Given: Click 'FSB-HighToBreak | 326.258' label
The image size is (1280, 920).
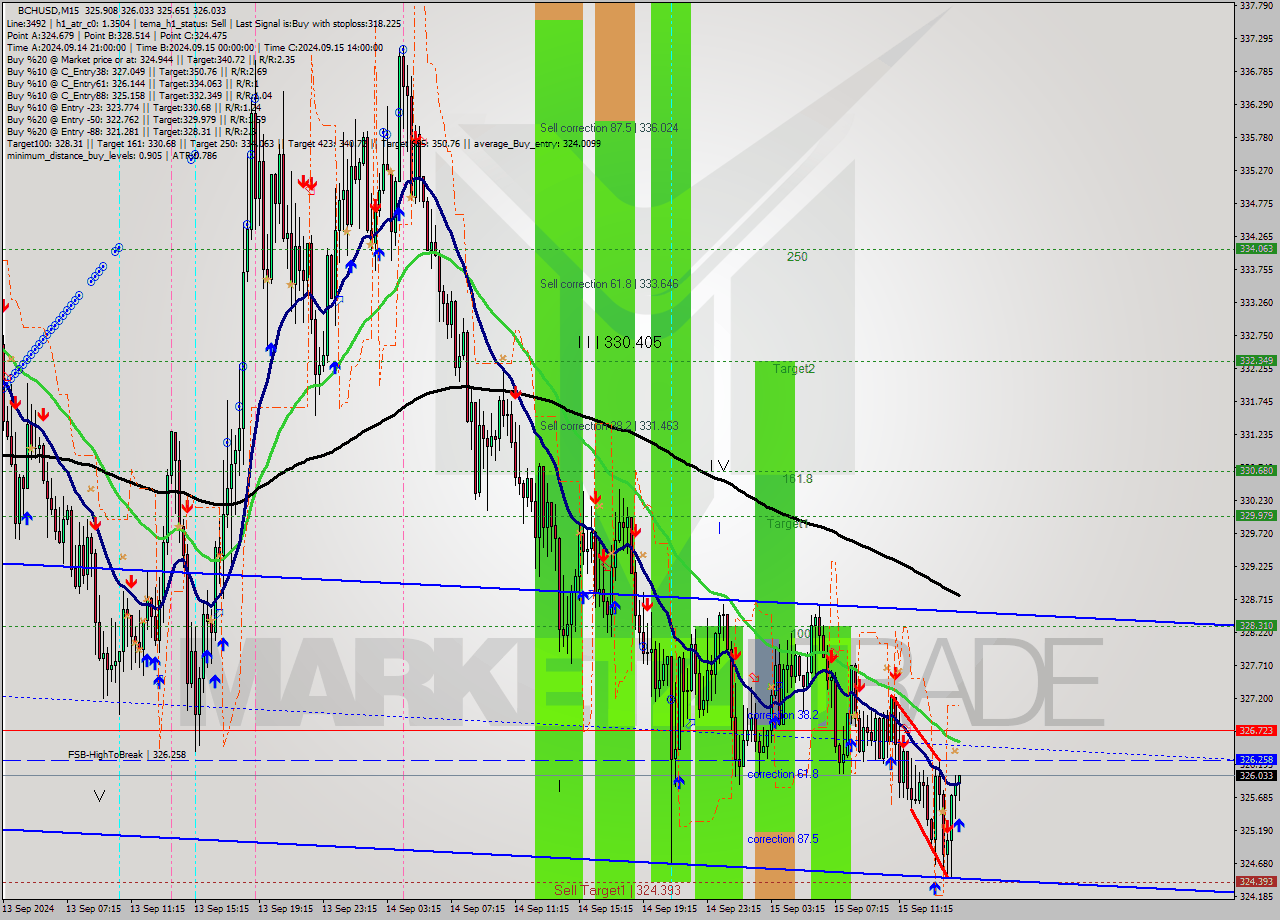Looking at the screenshot, I should coord(127,755).
